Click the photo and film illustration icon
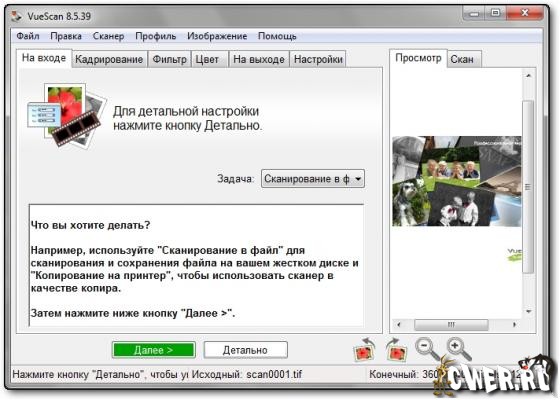Viewport: 560px width, 400px height. [67, 115]
